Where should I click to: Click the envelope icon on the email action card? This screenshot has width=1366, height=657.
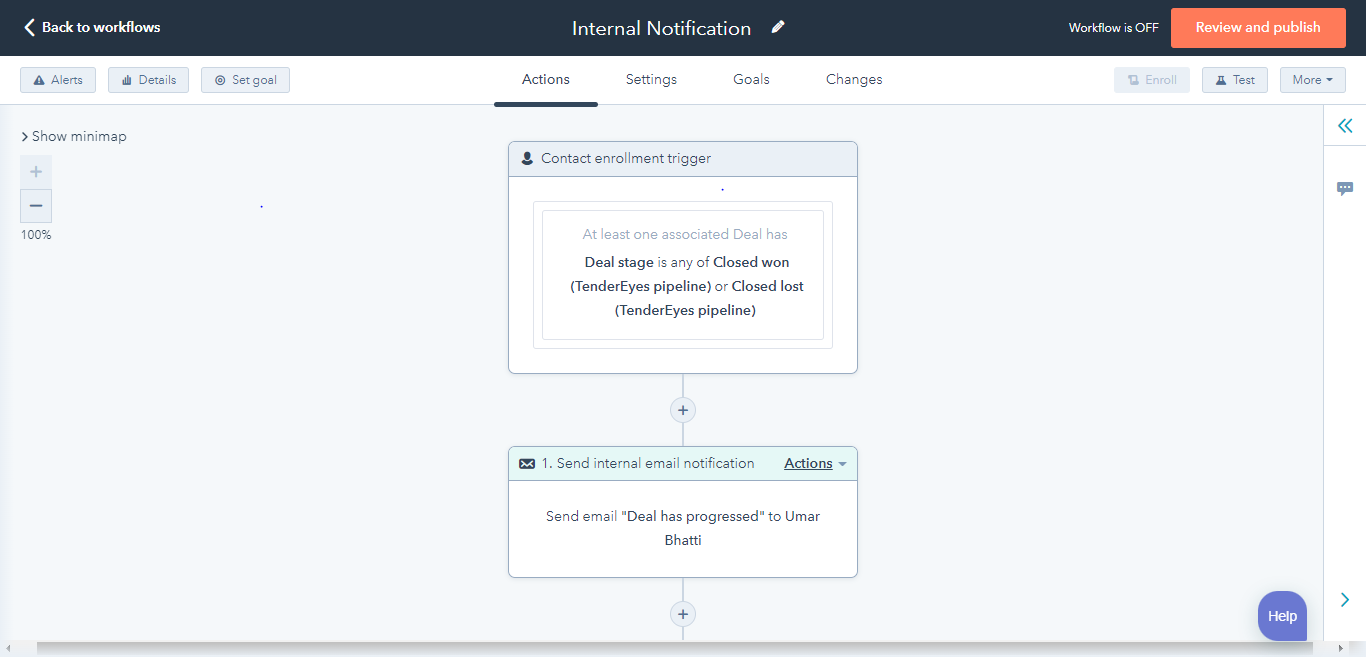527,463
